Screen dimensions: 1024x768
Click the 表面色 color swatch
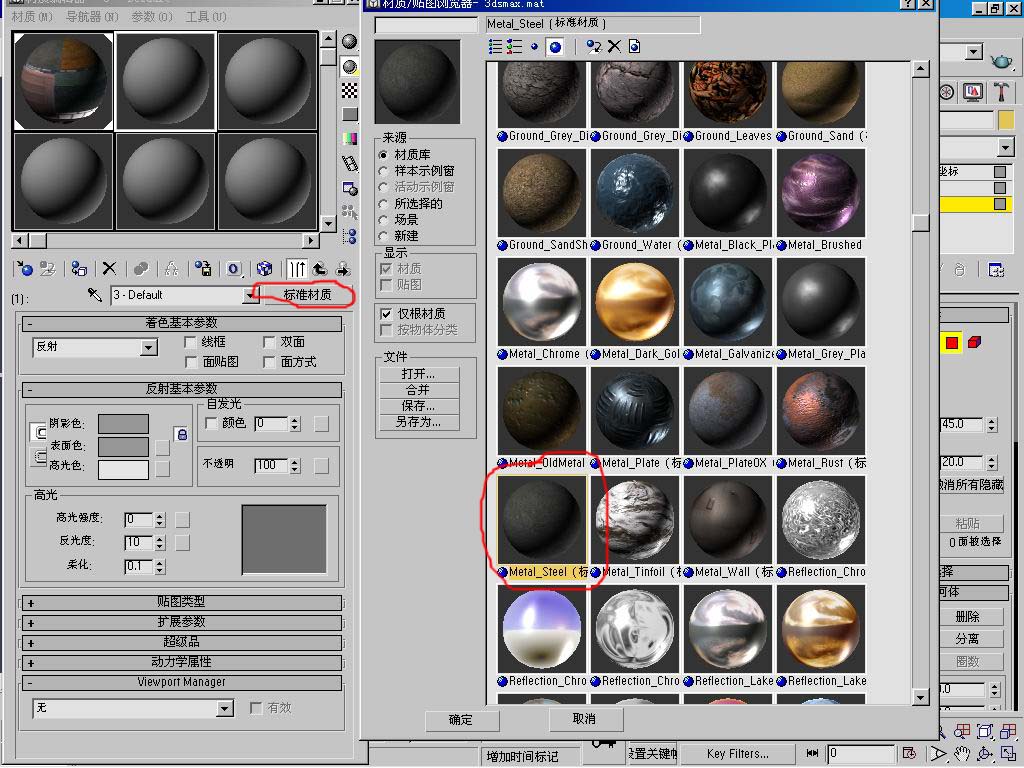(123, 447)
